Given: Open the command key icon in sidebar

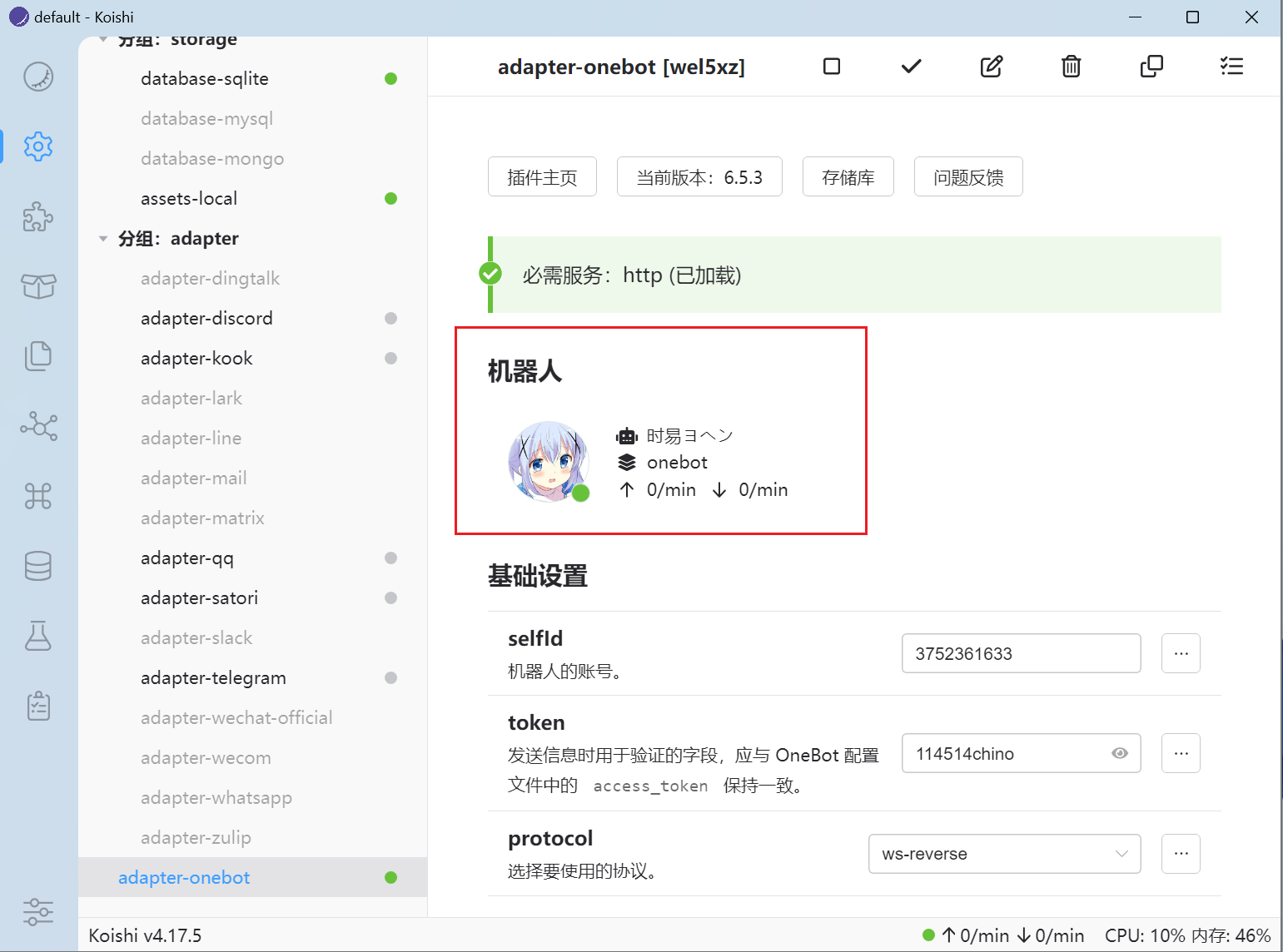Looking at the screenshot, I should pyautogui.click(x=38, y=496).
